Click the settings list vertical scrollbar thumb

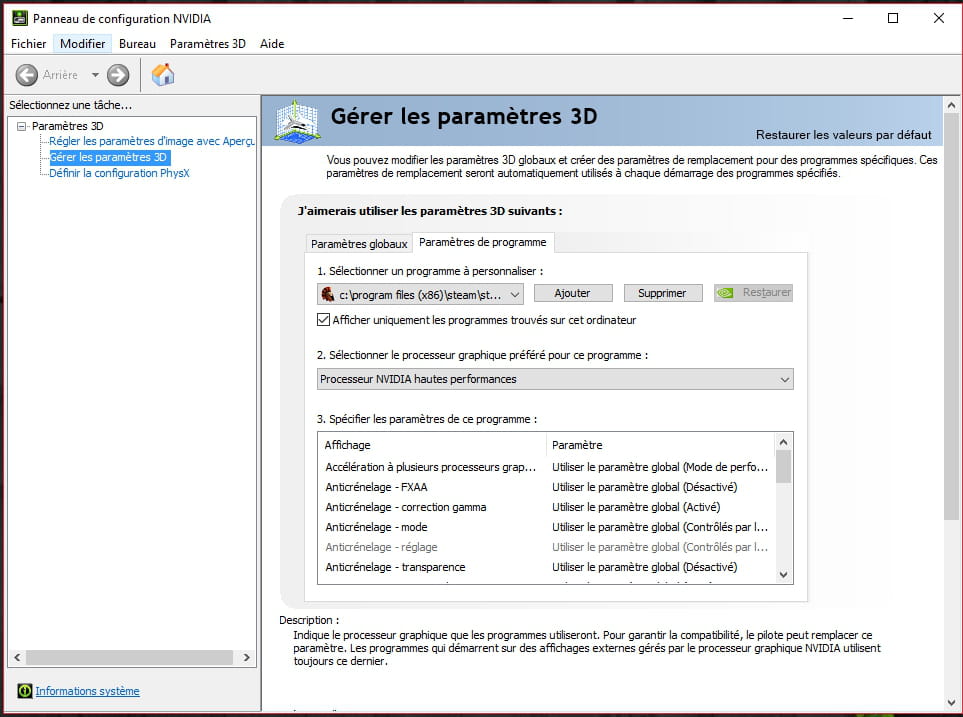tap(783, 467)
